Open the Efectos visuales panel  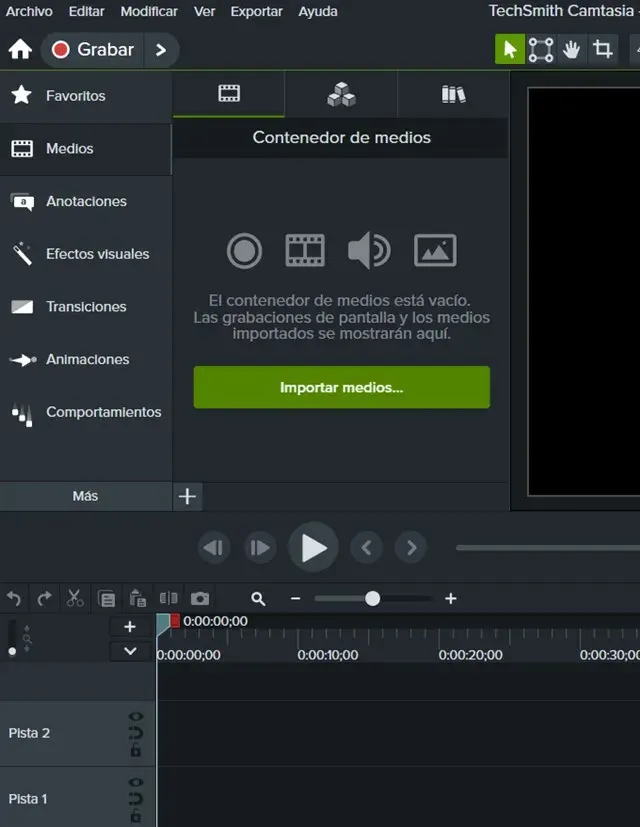coord(85,254)
